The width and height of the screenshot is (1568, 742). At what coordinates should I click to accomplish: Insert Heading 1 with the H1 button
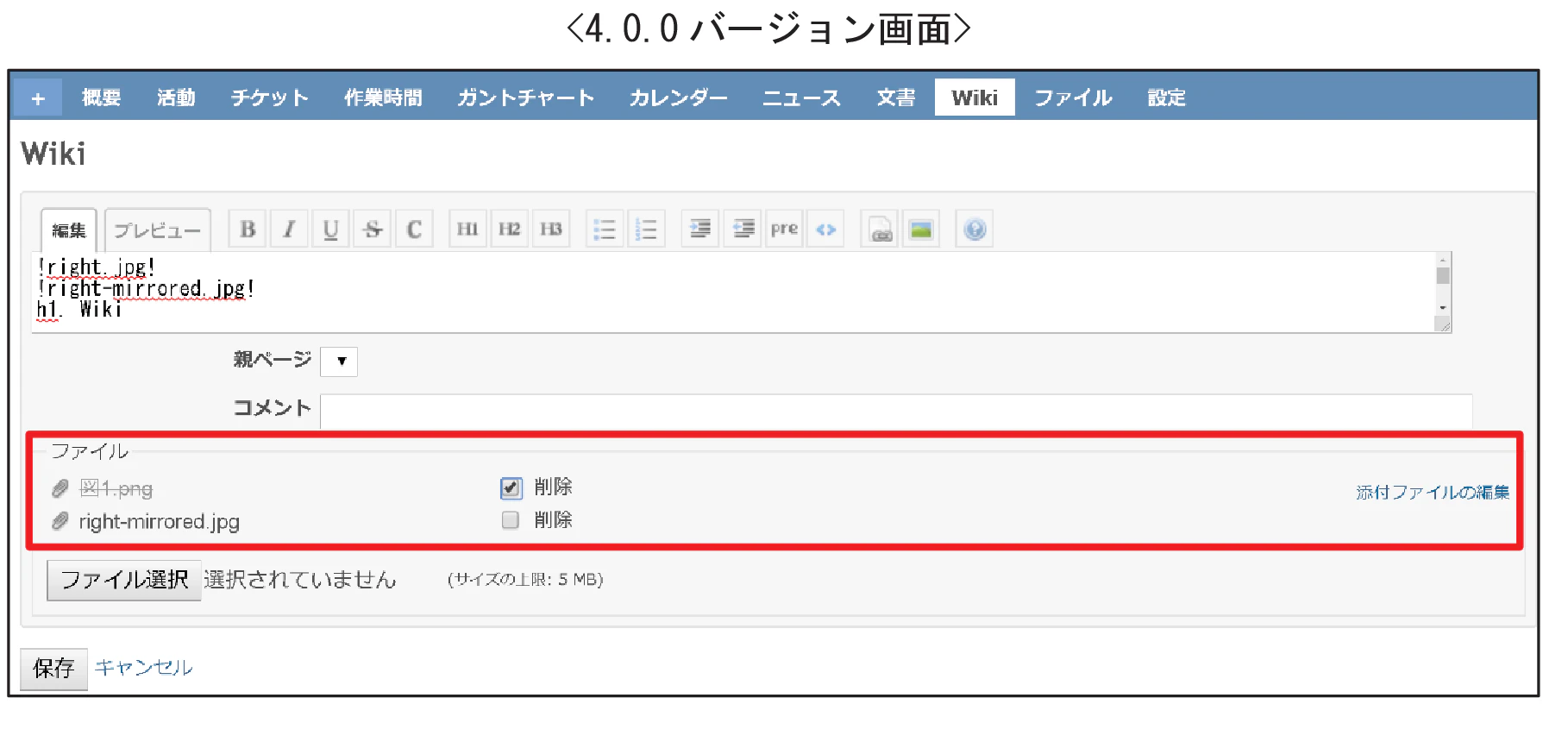[x=467, y=230]
